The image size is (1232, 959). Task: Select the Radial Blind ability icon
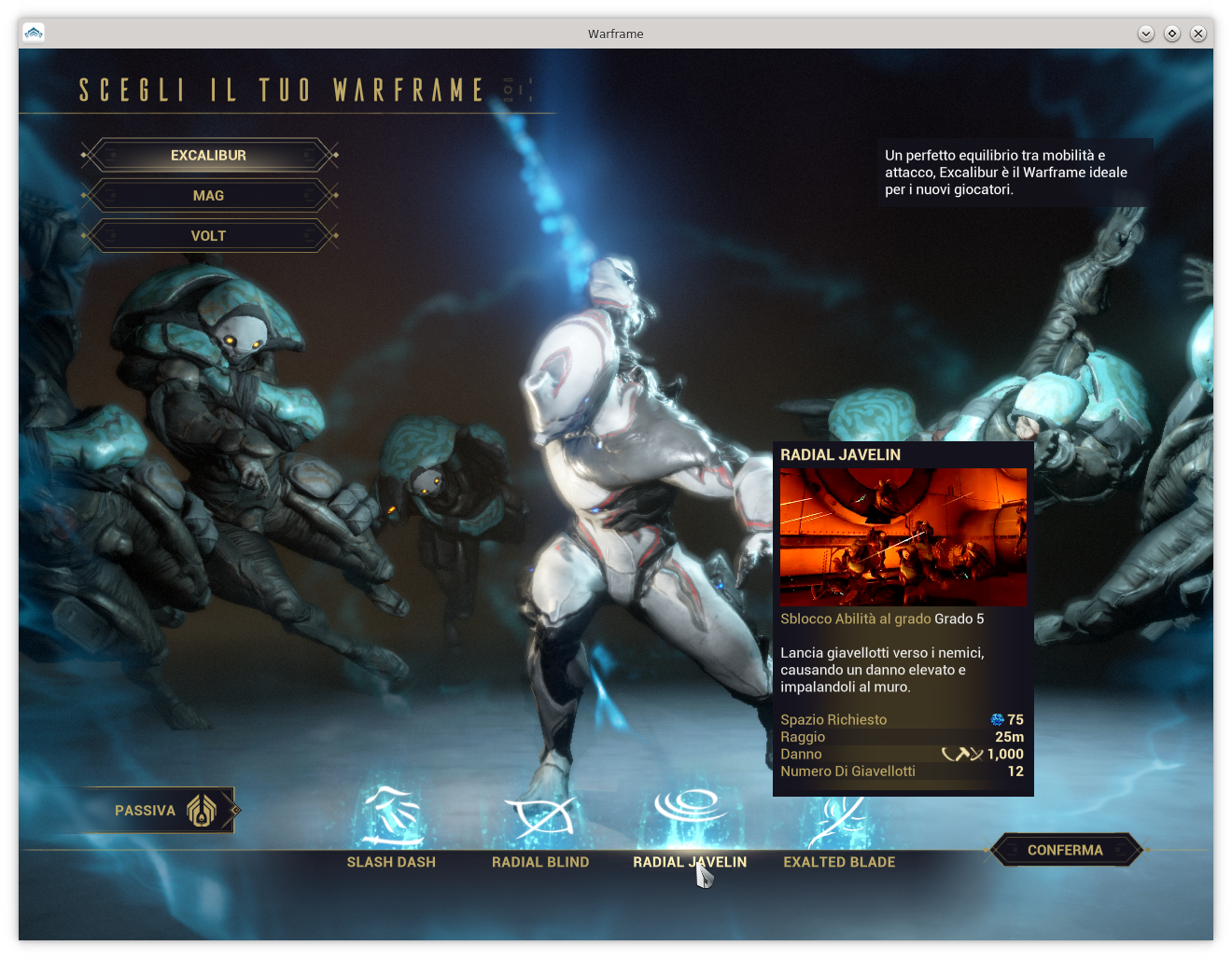(x=540, y=818)
